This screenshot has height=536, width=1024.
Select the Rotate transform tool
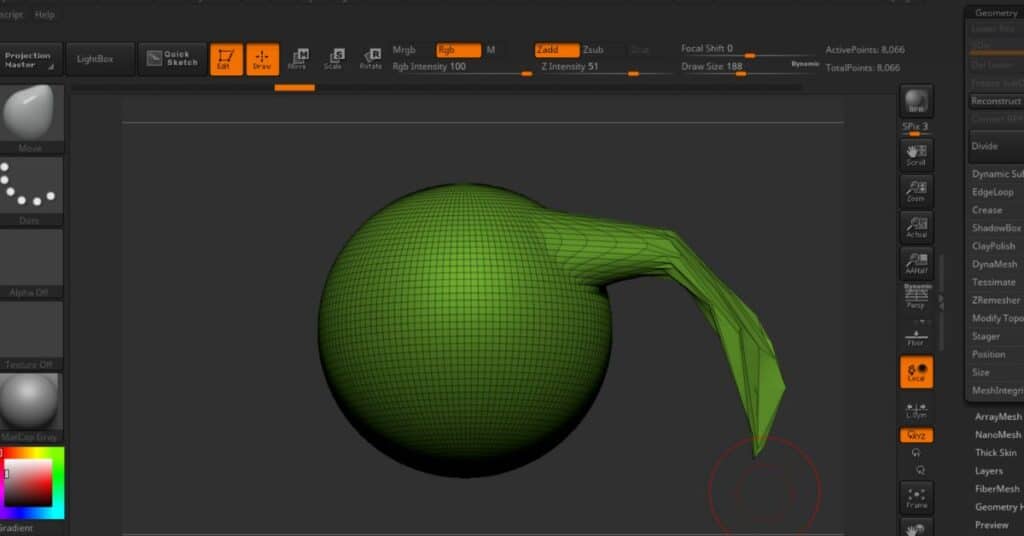tap(371, 58)
